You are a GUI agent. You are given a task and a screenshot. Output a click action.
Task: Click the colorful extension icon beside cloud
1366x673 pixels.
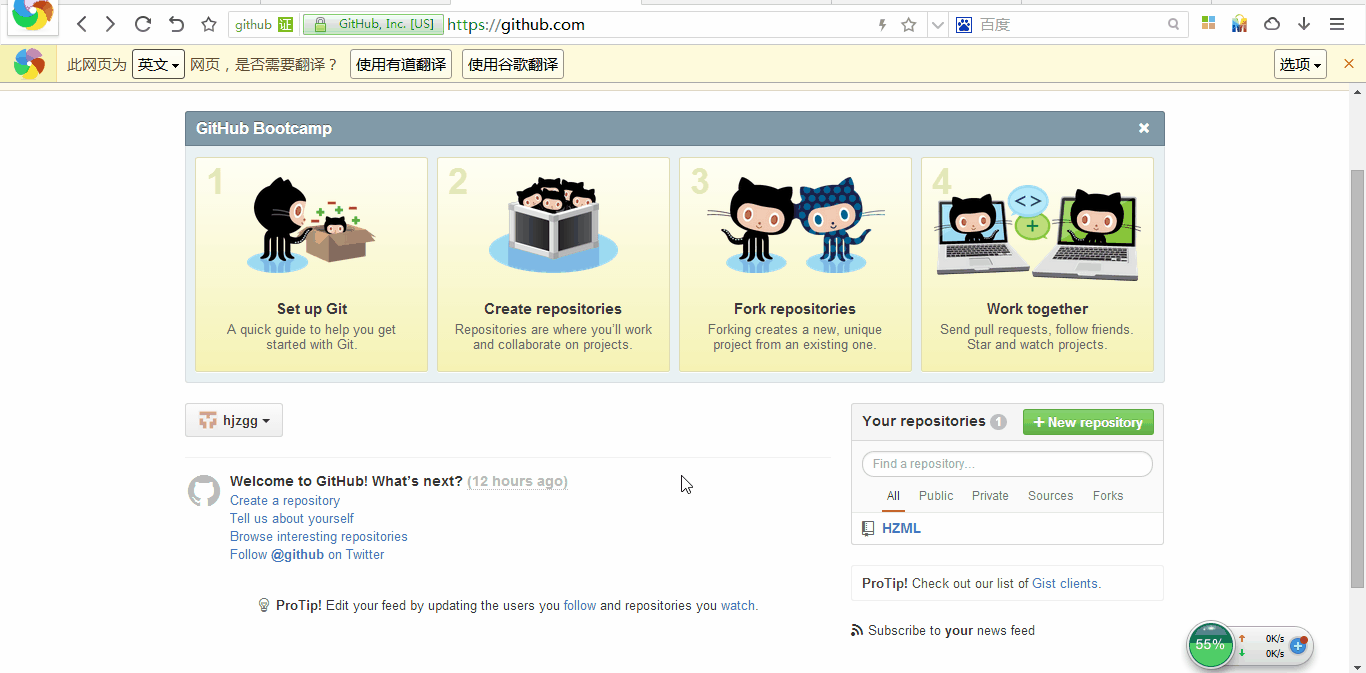pos(1240,24)
